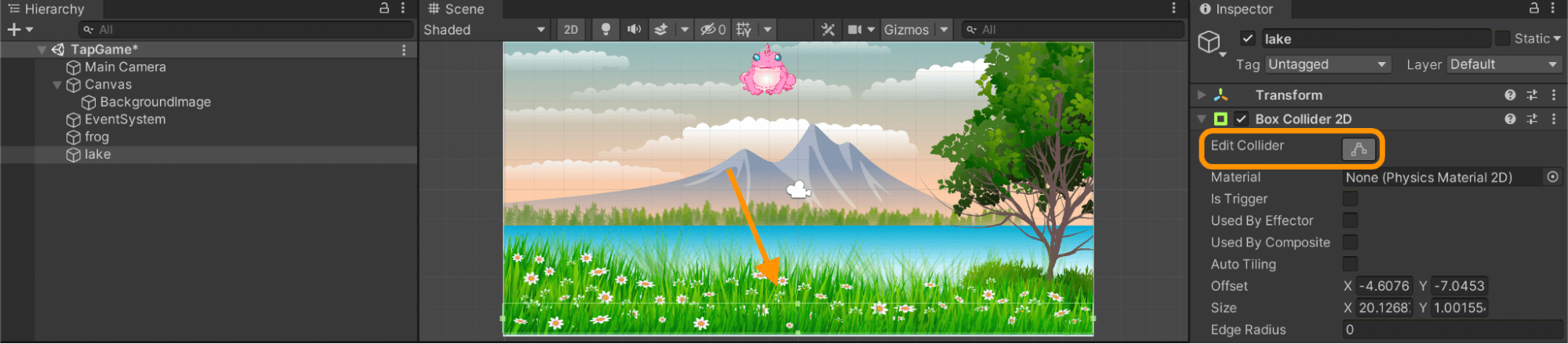
Task: Click the lake object name field
Action: click(1376, 38)
